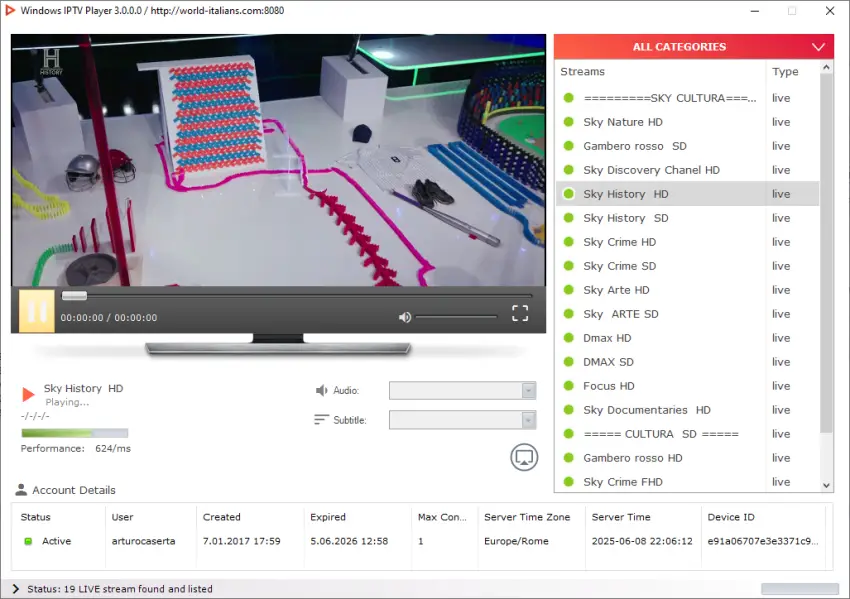850x599 pixels.
Task: Click the Type column header
Action: pyautogui.click(x=785, y=72)
